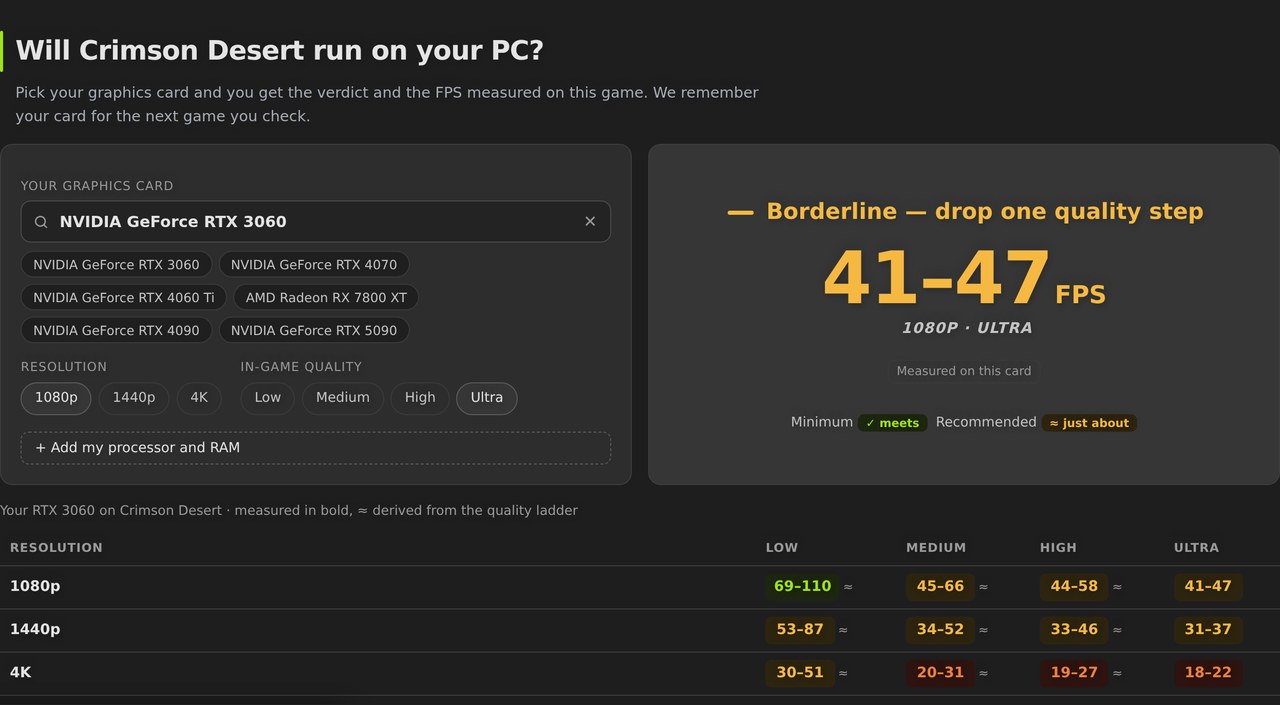Select the NVIDIA GeForce RTX 5090 chip
This screenshot has height=705, width=1280.
pos(314,330)
